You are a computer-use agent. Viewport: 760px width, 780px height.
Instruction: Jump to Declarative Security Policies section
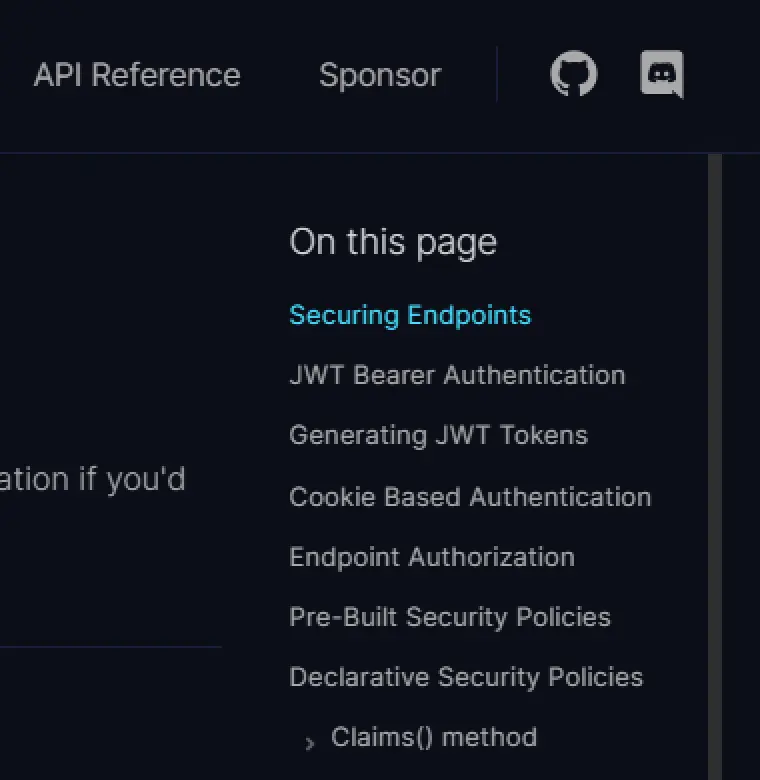tap(466, 678)
